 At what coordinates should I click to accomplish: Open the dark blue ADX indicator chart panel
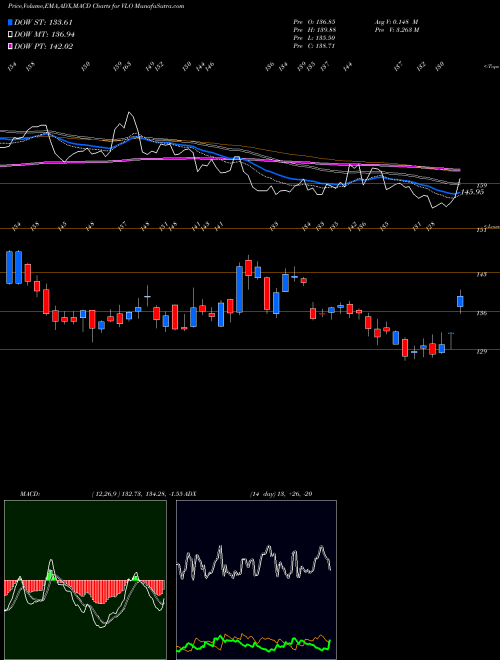pyautogui.click(x=256, y=580)
